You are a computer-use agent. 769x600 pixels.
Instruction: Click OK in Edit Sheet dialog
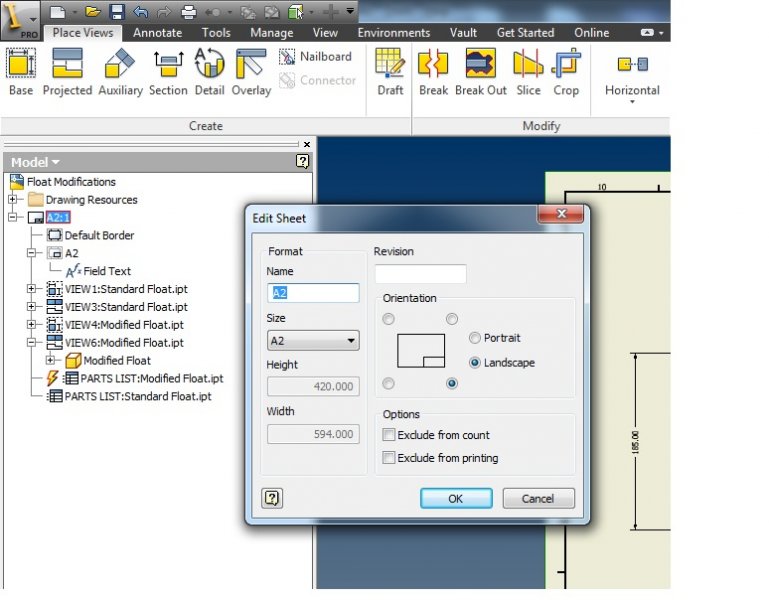(456, 498)
